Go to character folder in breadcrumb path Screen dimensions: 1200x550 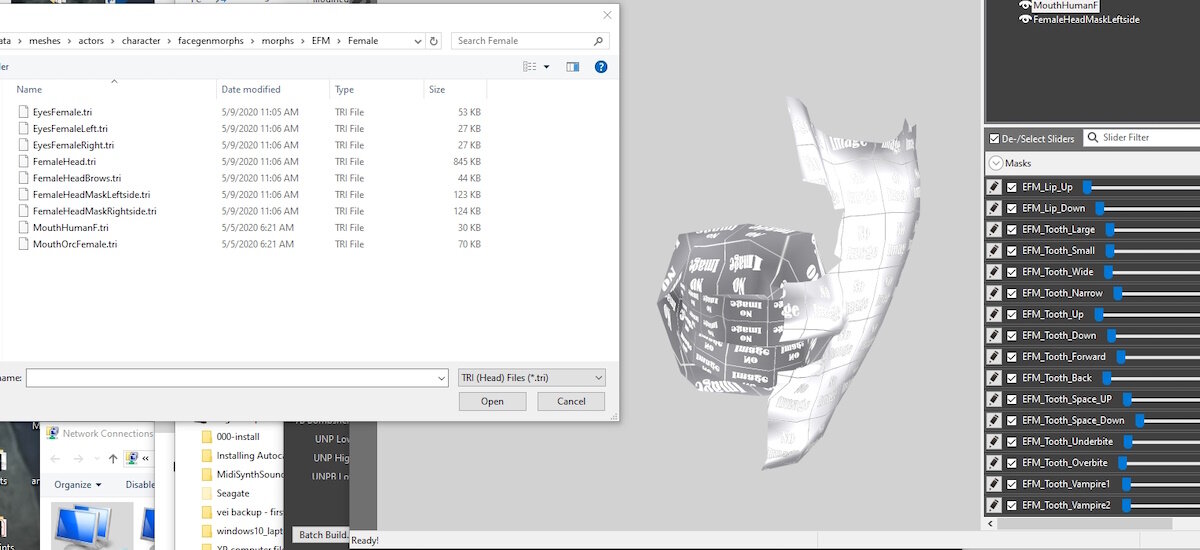click(140, 41)
